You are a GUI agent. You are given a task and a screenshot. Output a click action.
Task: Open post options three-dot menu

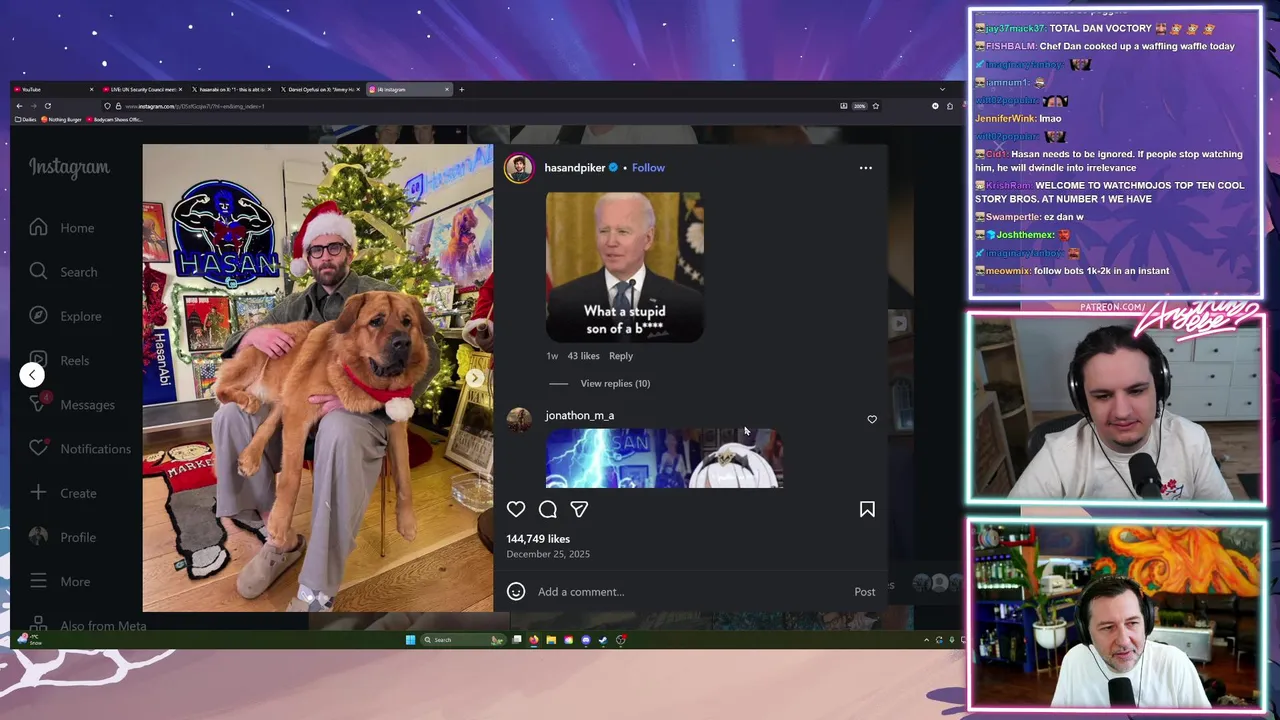click(866, 168)
